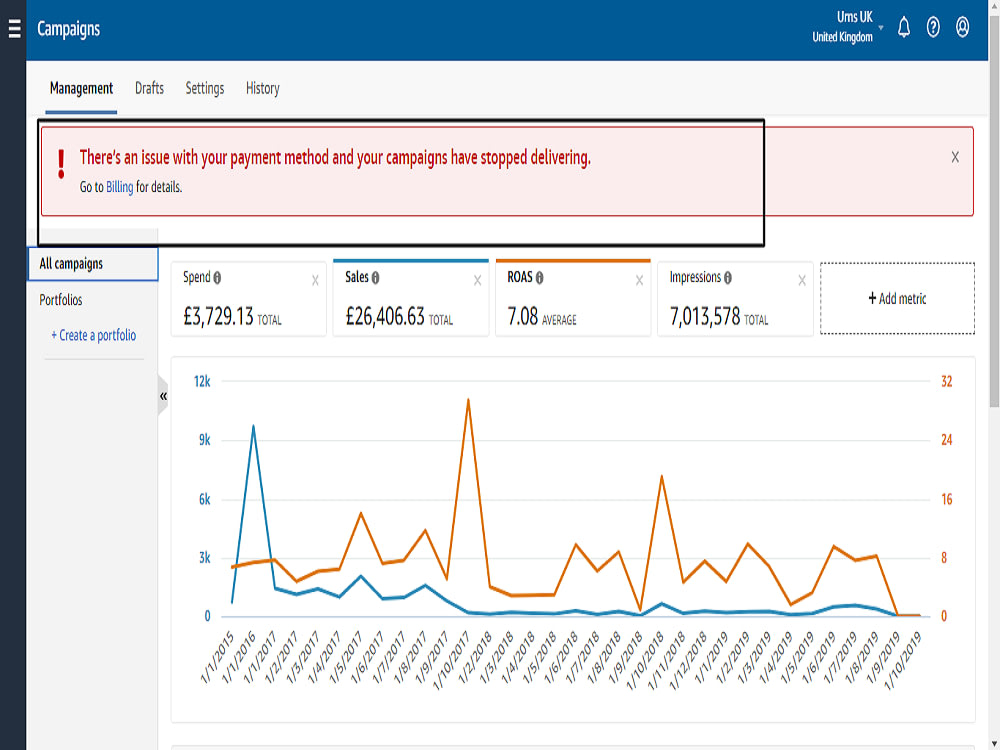The height and width of the screenshot is (750, 1000).
Task: Click the Create a portfolio link
Action: click(x=93, y=335)
